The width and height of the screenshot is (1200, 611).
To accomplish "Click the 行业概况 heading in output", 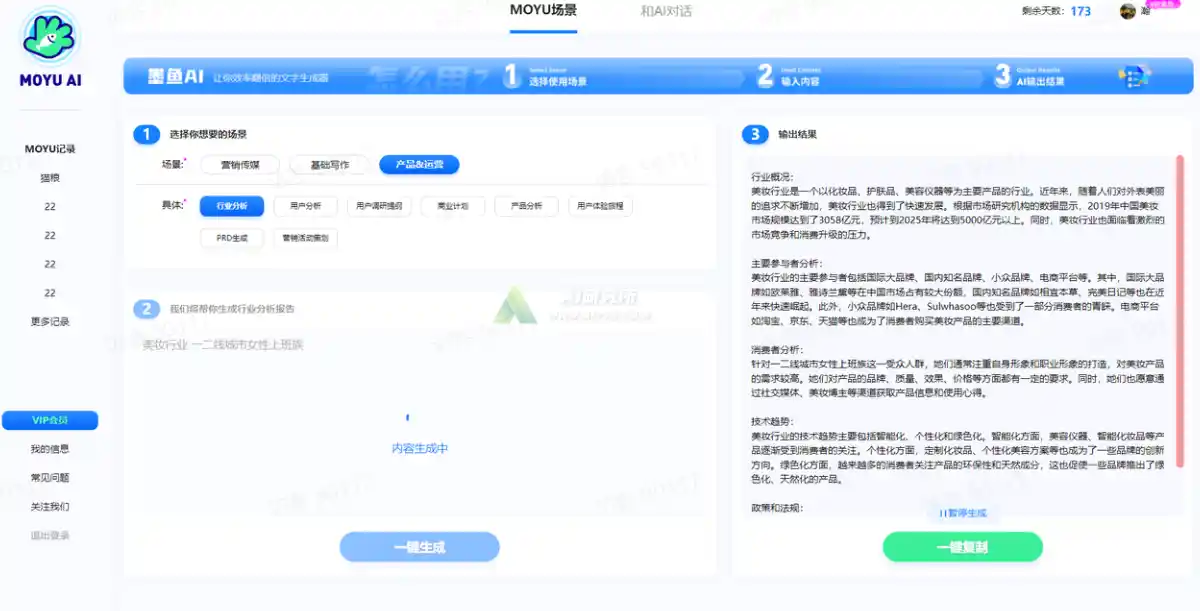I will tap(772, 177).
